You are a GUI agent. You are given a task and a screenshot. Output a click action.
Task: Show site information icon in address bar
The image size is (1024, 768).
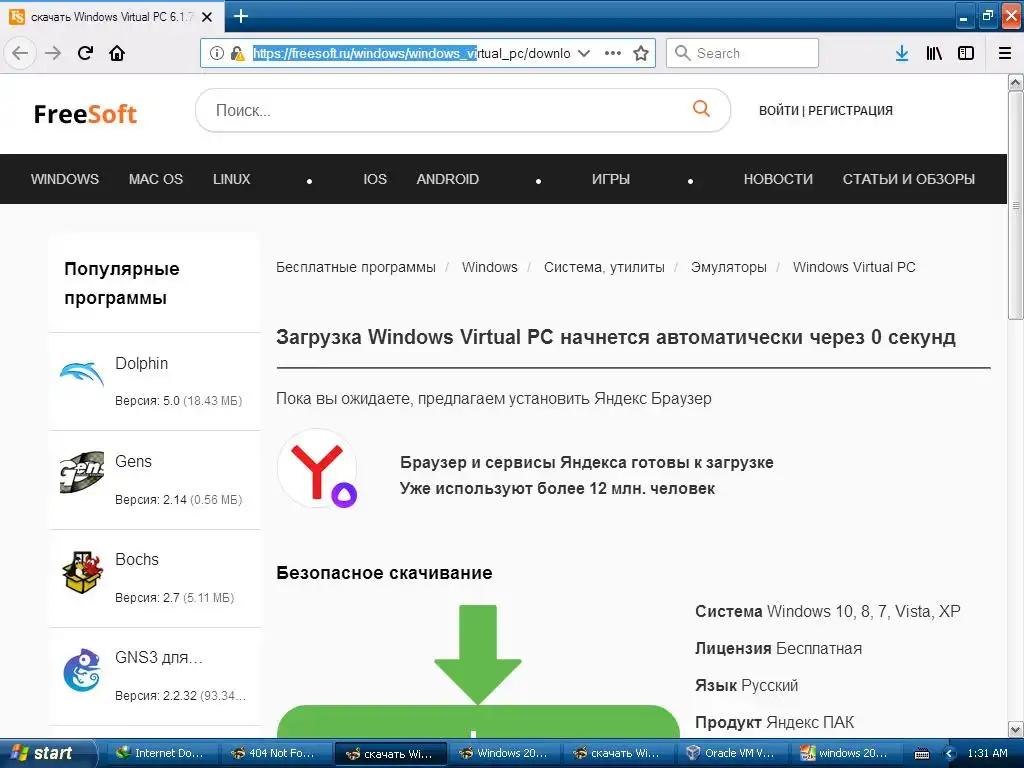tap(217, 53)
